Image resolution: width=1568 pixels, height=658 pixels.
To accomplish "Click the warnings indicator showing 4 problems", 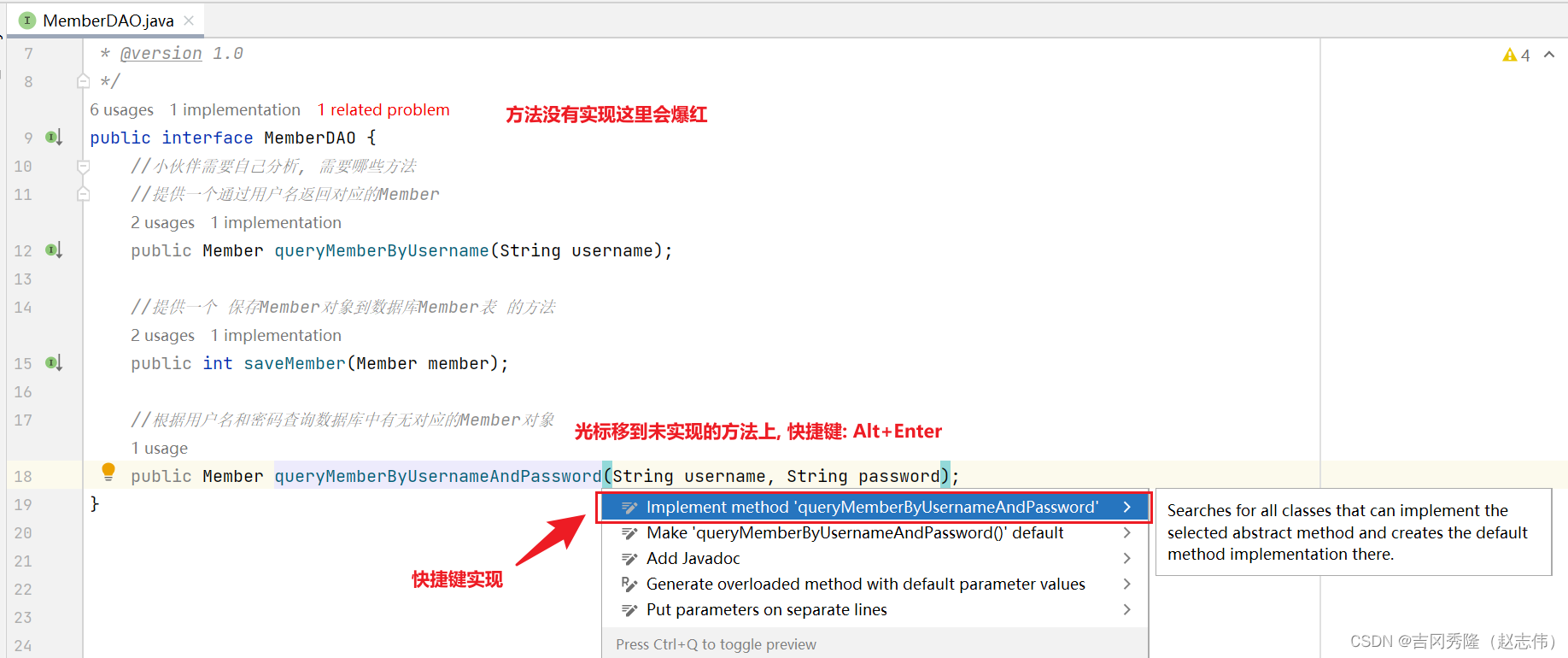I will [x=1516, y=55].
